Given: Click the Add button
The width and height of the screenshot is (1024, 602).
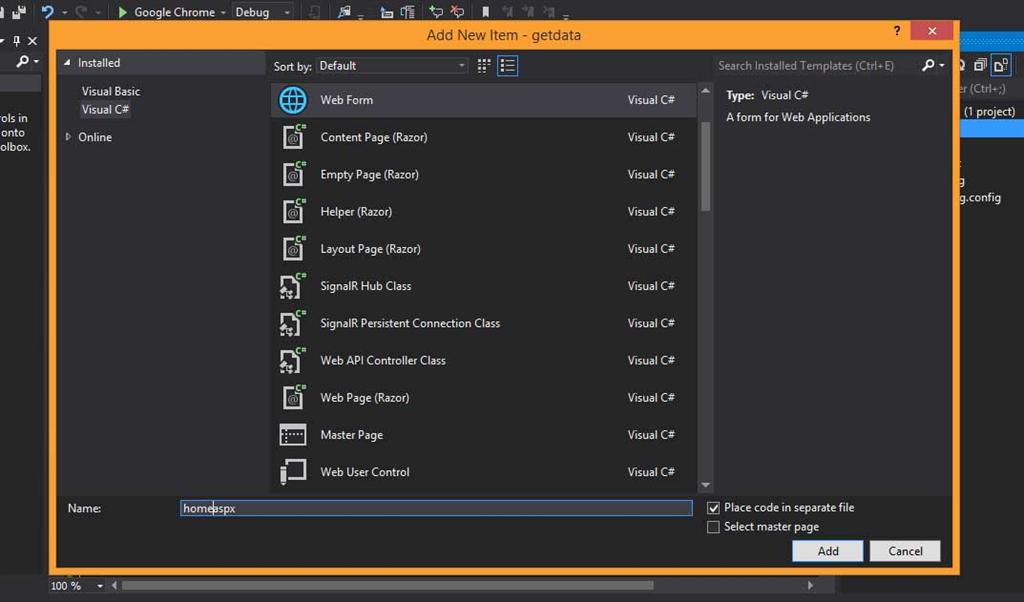Looking at the screenshot, I should tap(827, 551).
